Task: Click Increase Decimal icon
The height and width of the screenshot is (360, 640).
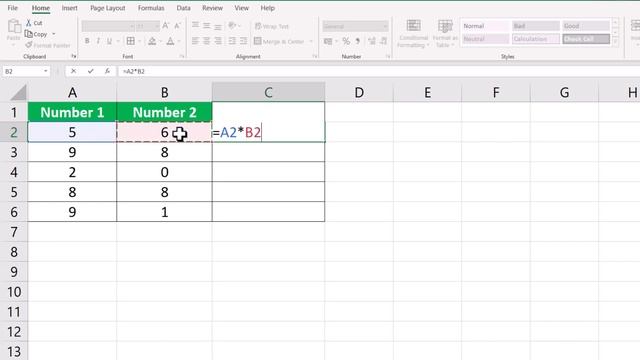Action: (372, 41)
